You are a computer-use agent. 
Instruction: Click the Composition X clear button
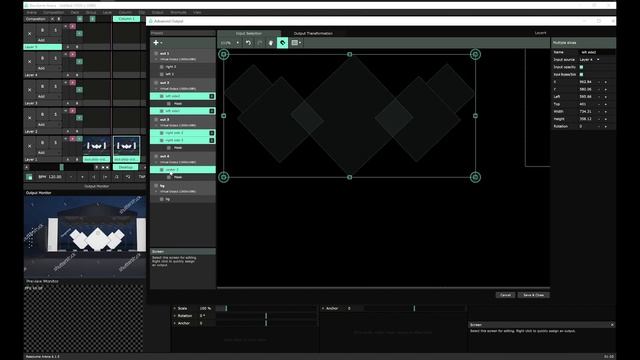[52, 19]
